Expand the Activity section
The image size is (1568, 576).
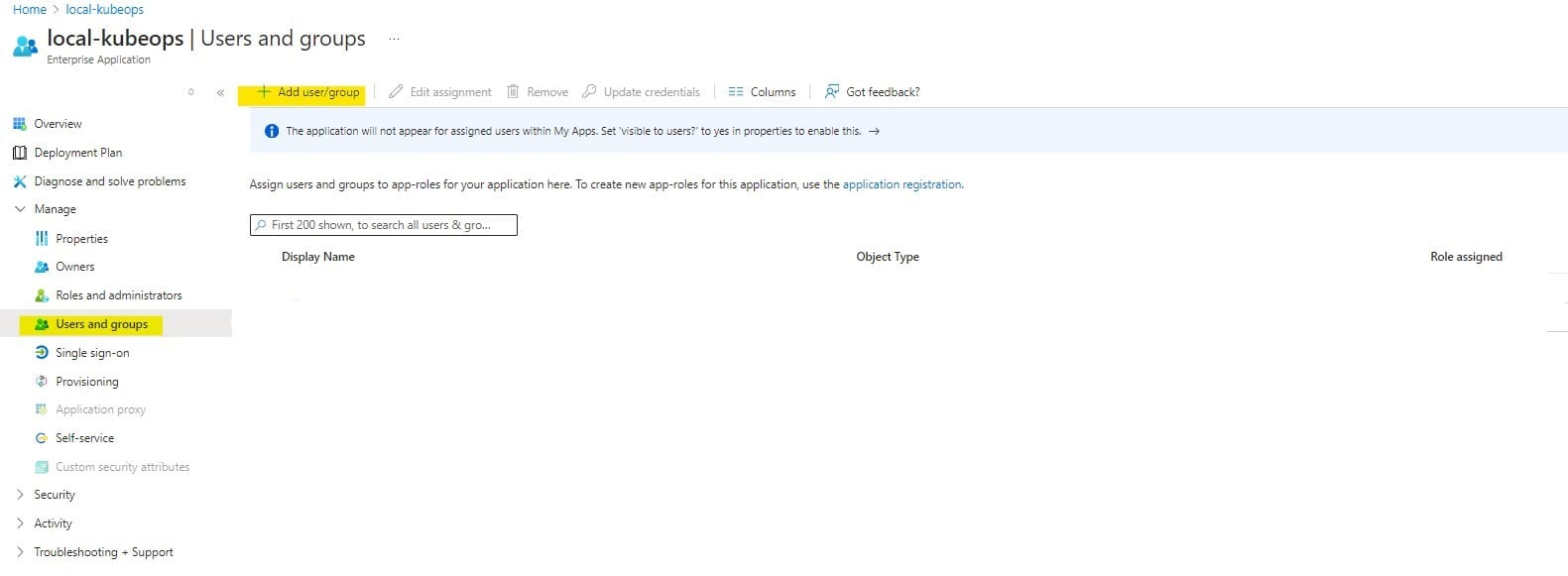click(x=20, y=523)
